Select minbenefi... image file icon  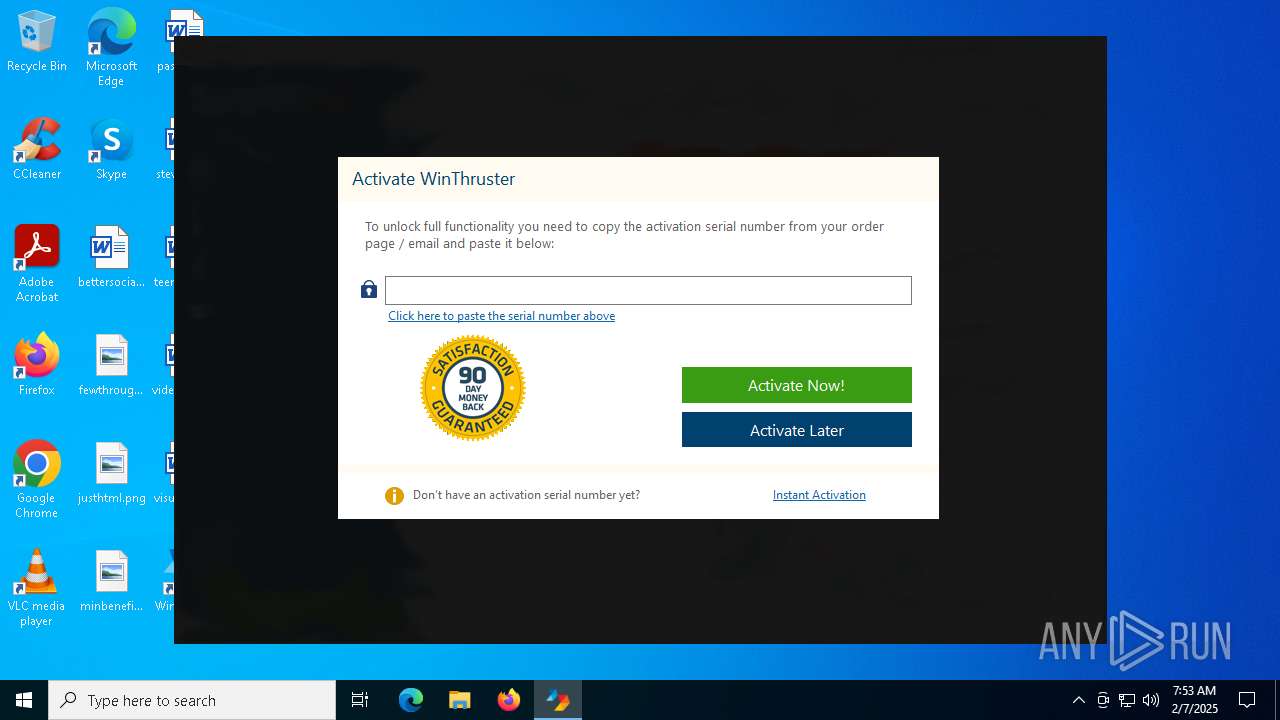111,582
